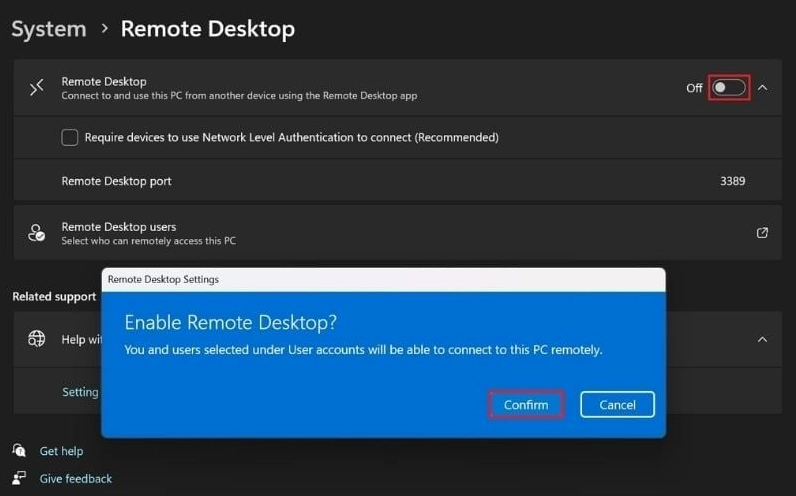Click the Remote Desktop arrows icon
Screen dimensions: 796x496
[37, 88]
